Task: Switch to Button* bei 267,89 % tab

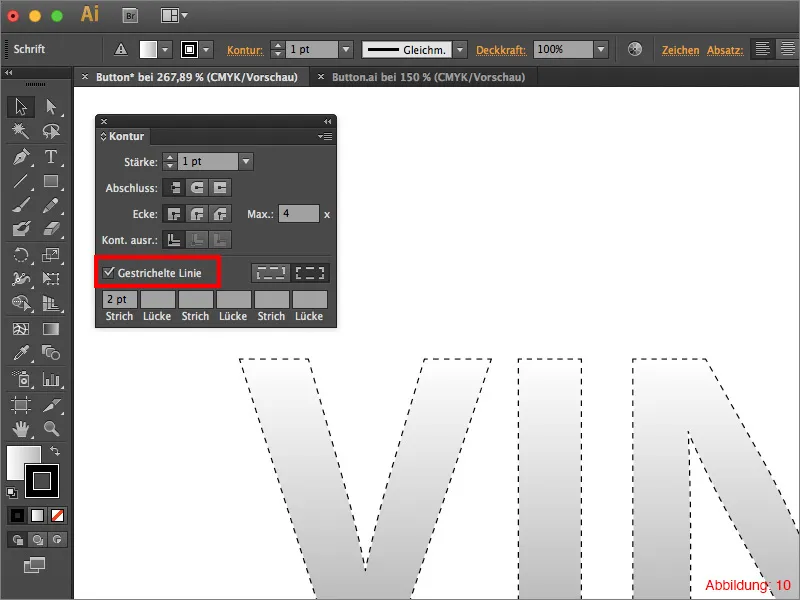Action: [x=196, y=77]
